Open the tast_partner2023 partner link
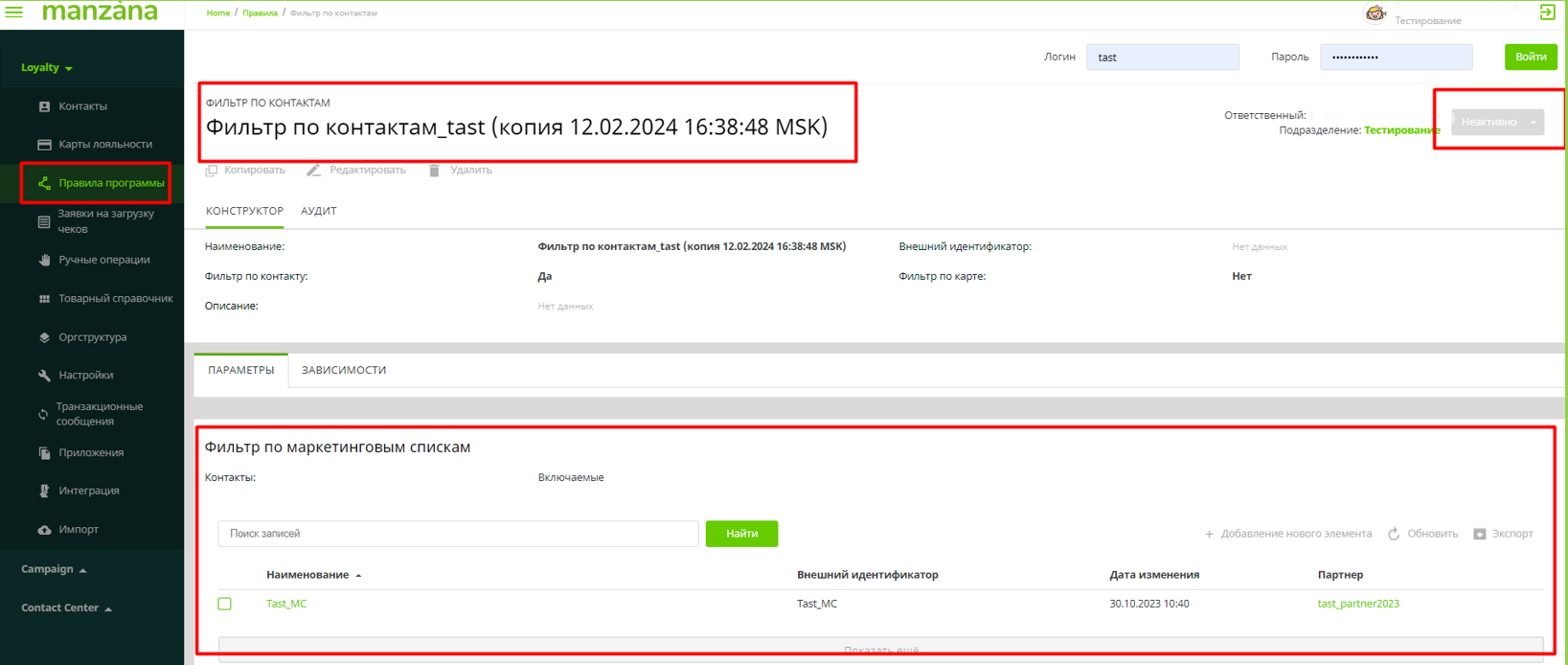Screen dimensions: 1568x665 (x=1357, y=604)
